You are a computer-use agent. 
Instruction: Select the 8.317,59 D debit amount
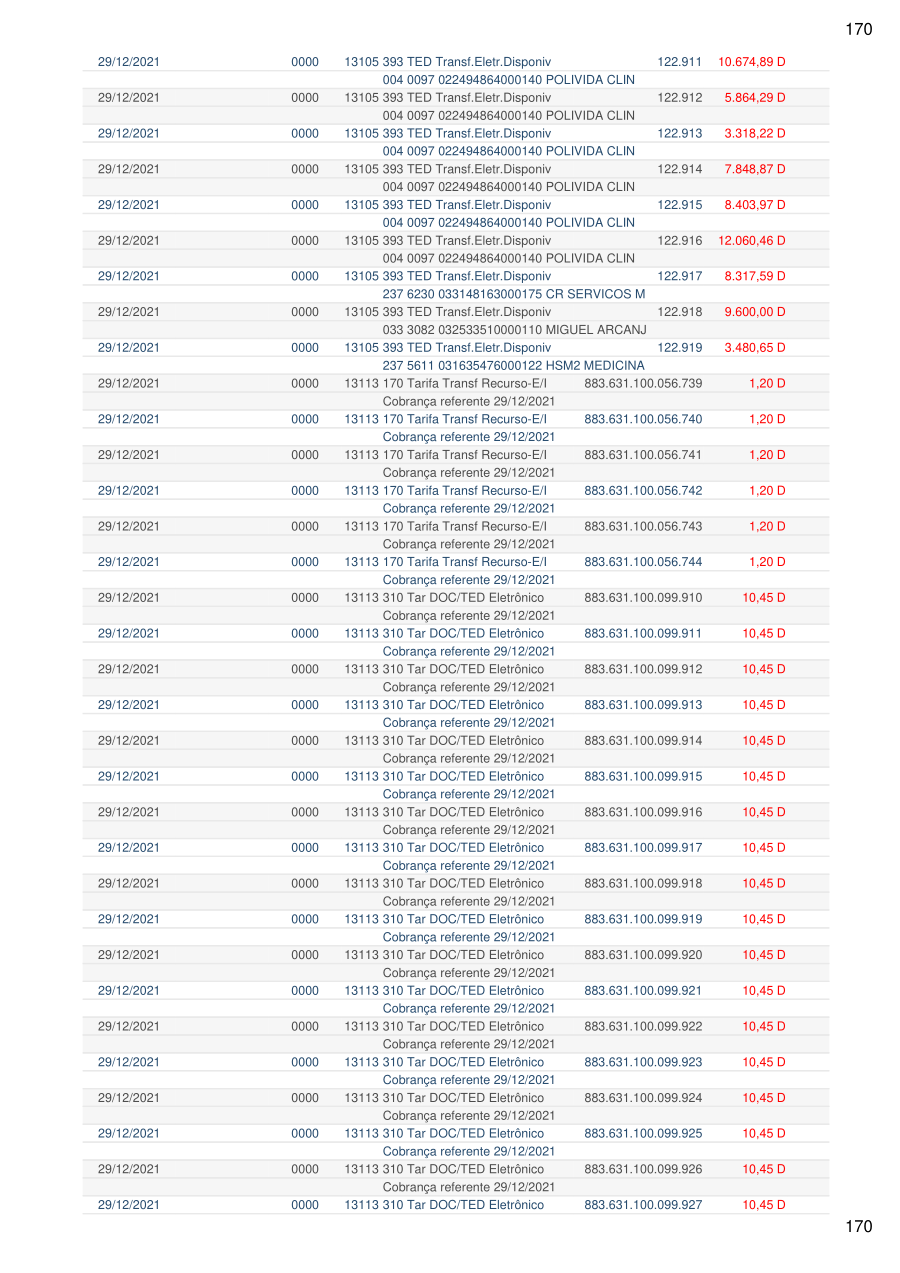click(754, 276)
